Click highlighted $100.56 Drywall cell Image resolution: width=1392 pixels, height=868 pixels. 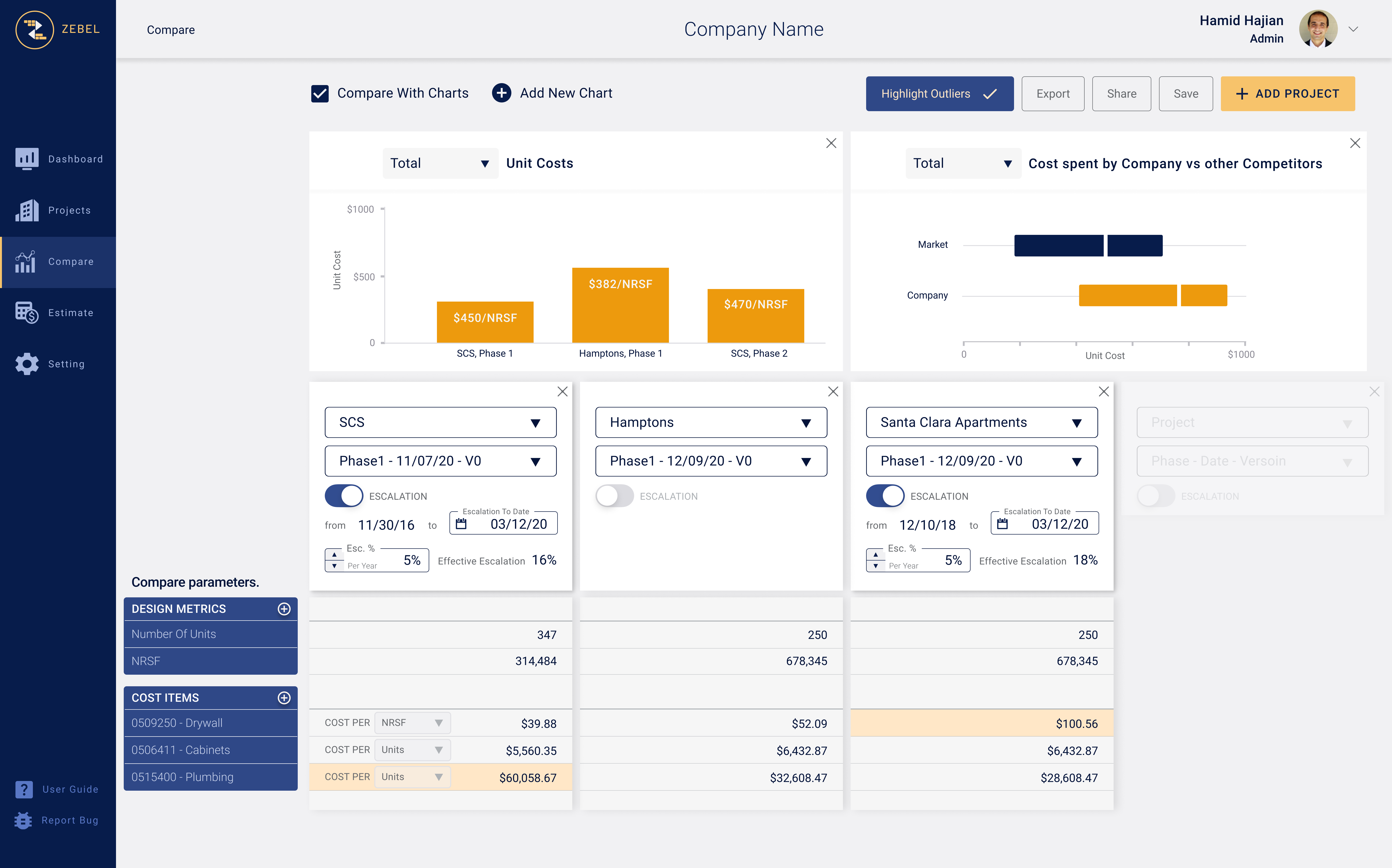click(x=982, y=723)
